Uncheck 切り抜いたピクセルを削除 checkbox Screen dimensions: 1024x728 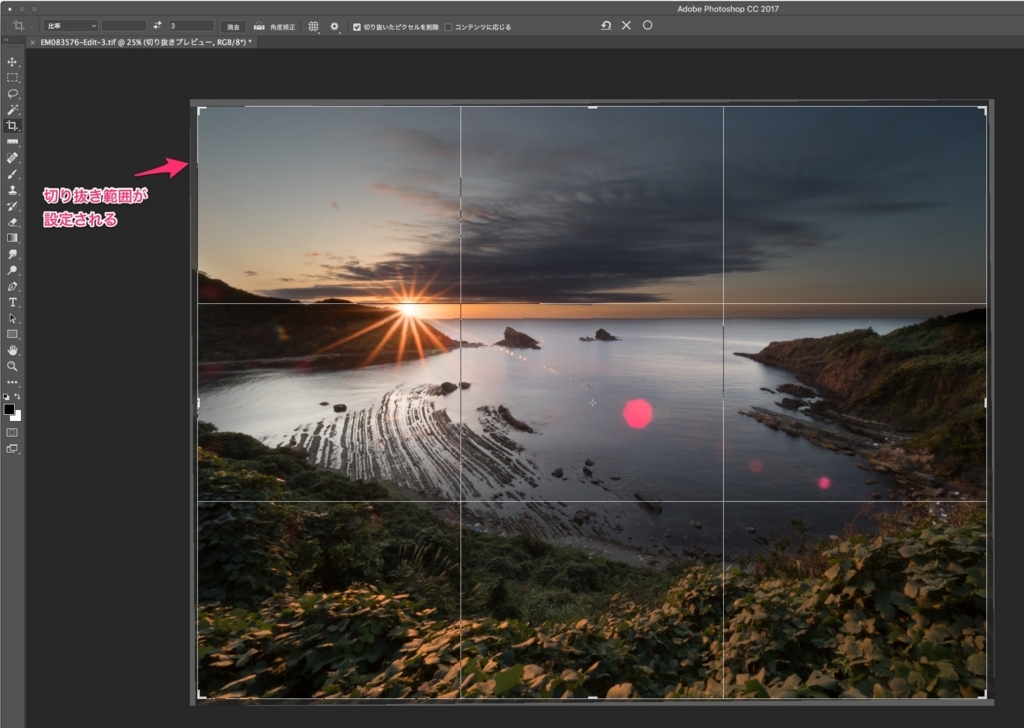(x=357, y=27)
